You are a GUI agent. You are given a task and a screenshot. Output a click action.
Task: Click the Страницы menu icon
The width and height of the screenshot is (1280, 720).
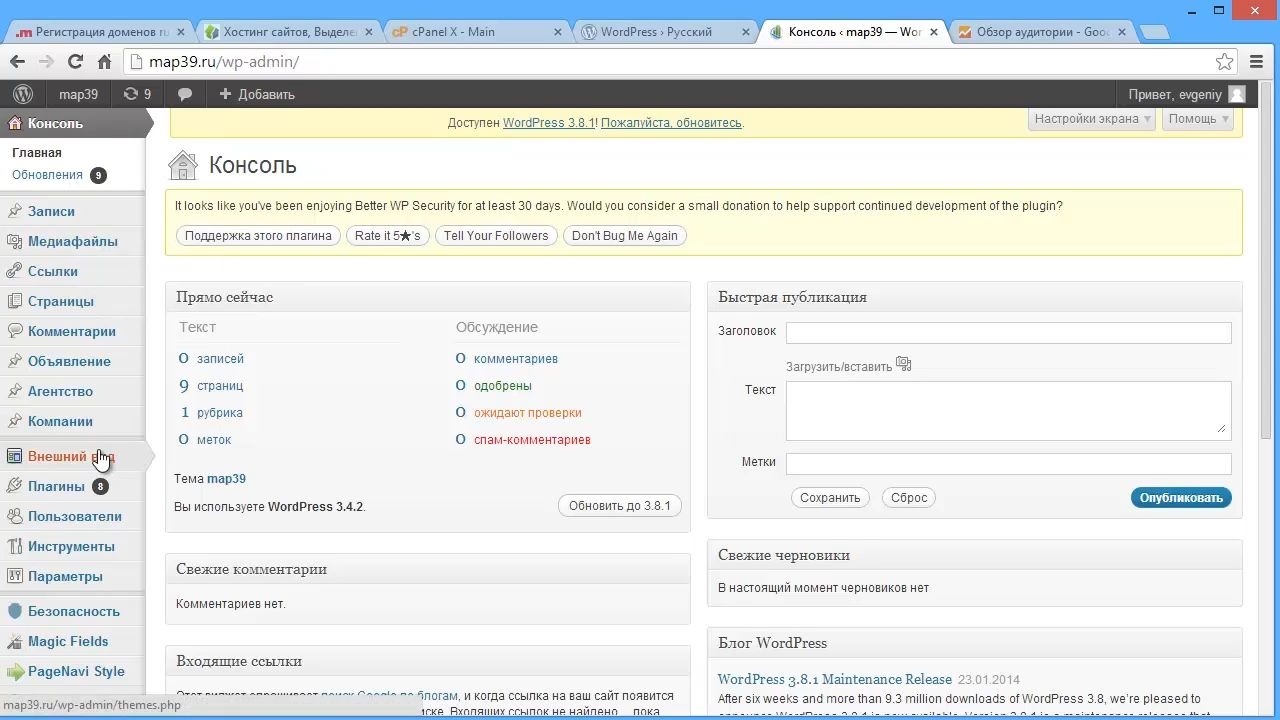(x=14, y=301)
